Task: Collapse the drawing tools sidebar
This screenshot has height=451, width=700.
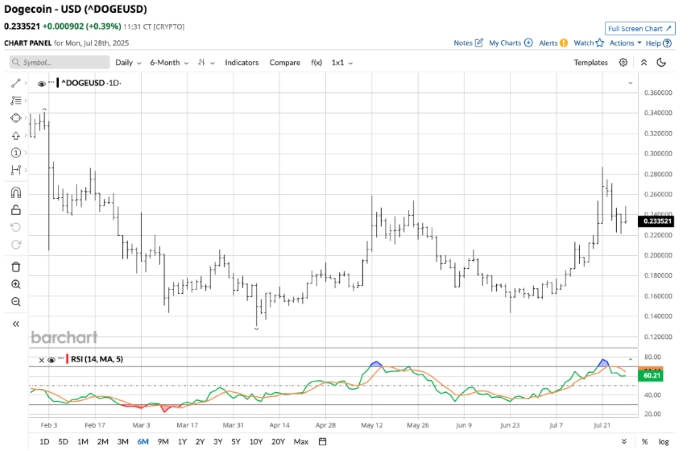Action: click(16, 324)
